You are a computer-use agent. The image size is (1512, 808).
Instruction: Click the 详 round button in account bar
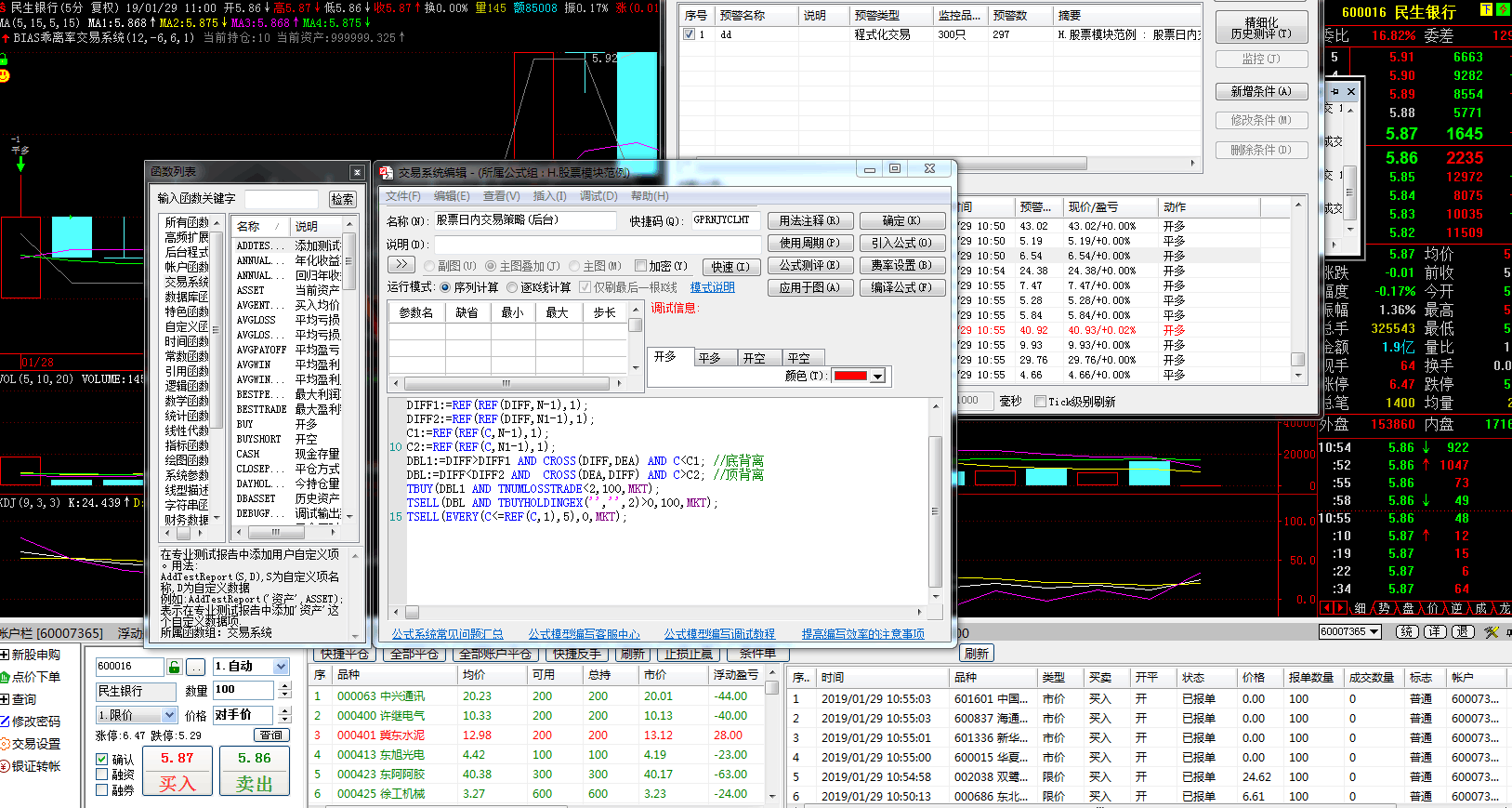pos(1436,631)
